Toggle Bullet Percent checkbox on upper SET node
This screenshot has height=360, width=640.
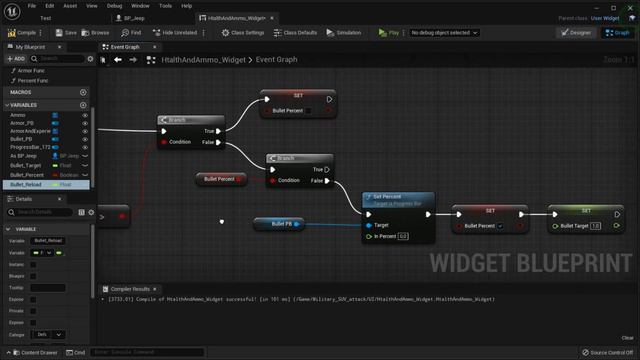click(x=309, y=111)
